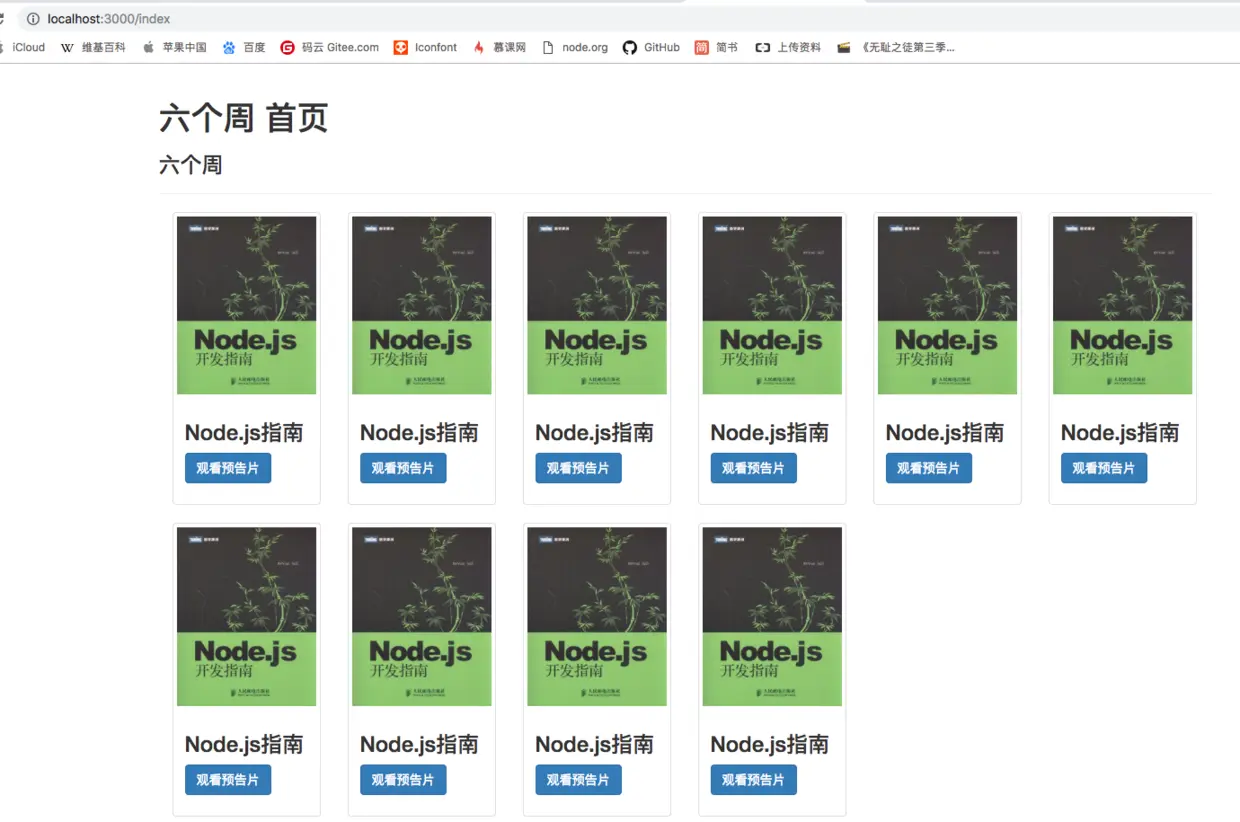Click 观看预告片 on the first card, bottom row

228,780
